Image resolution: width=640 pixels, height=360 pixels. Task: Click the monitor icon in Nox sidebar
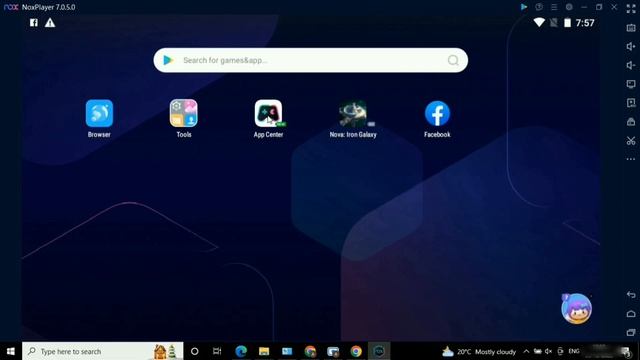pos(631,84)
